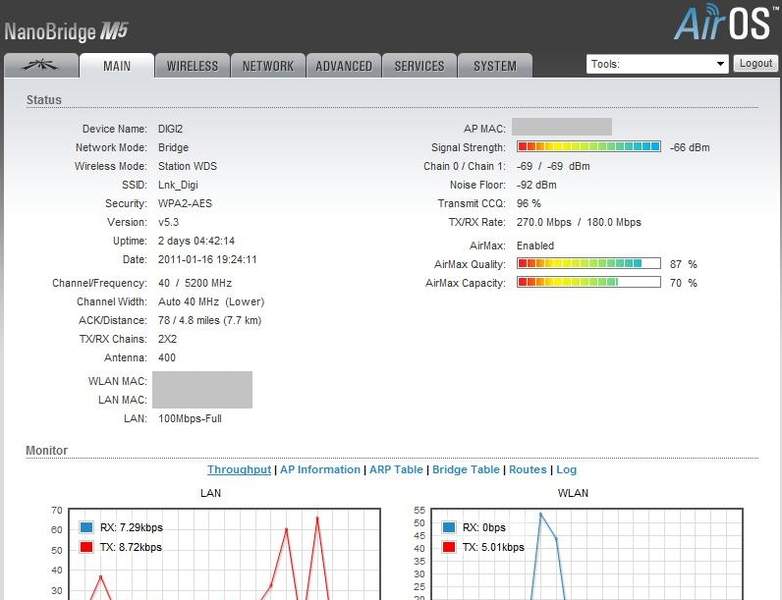Click the LAN throughput chart
The image size is (782, 600).
click(x=224, y=554)
